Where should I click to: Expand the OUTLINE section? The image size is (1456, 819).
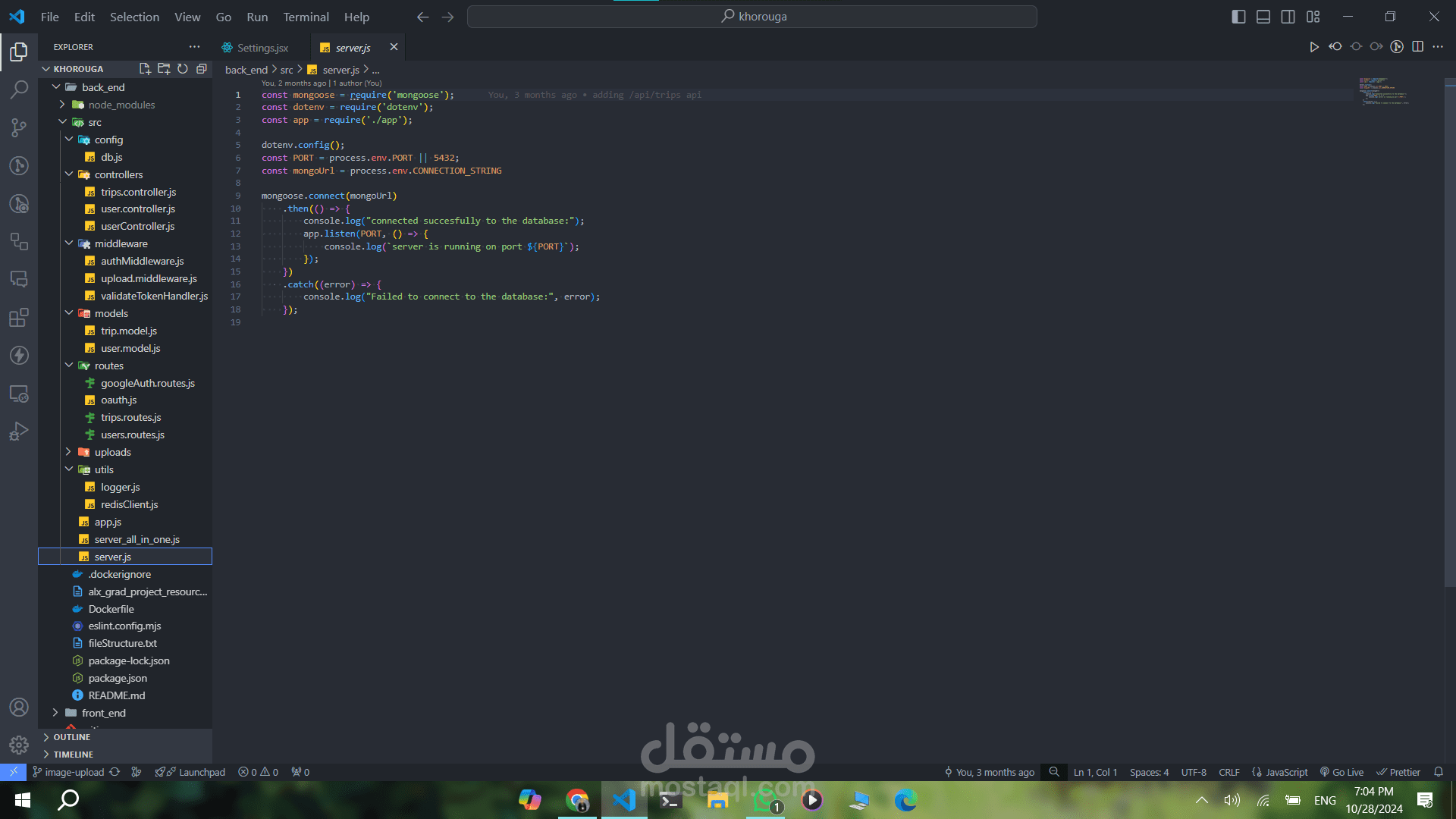[x=71, y=737]
